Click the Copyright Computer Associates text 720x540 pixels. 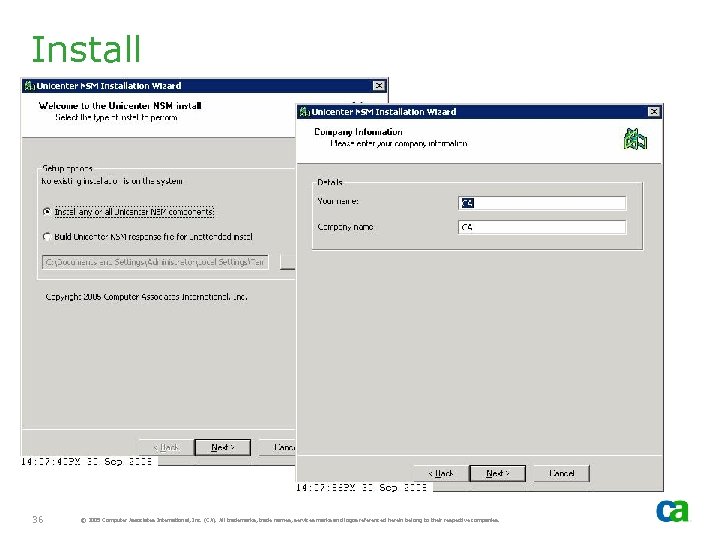pos(146,297)
